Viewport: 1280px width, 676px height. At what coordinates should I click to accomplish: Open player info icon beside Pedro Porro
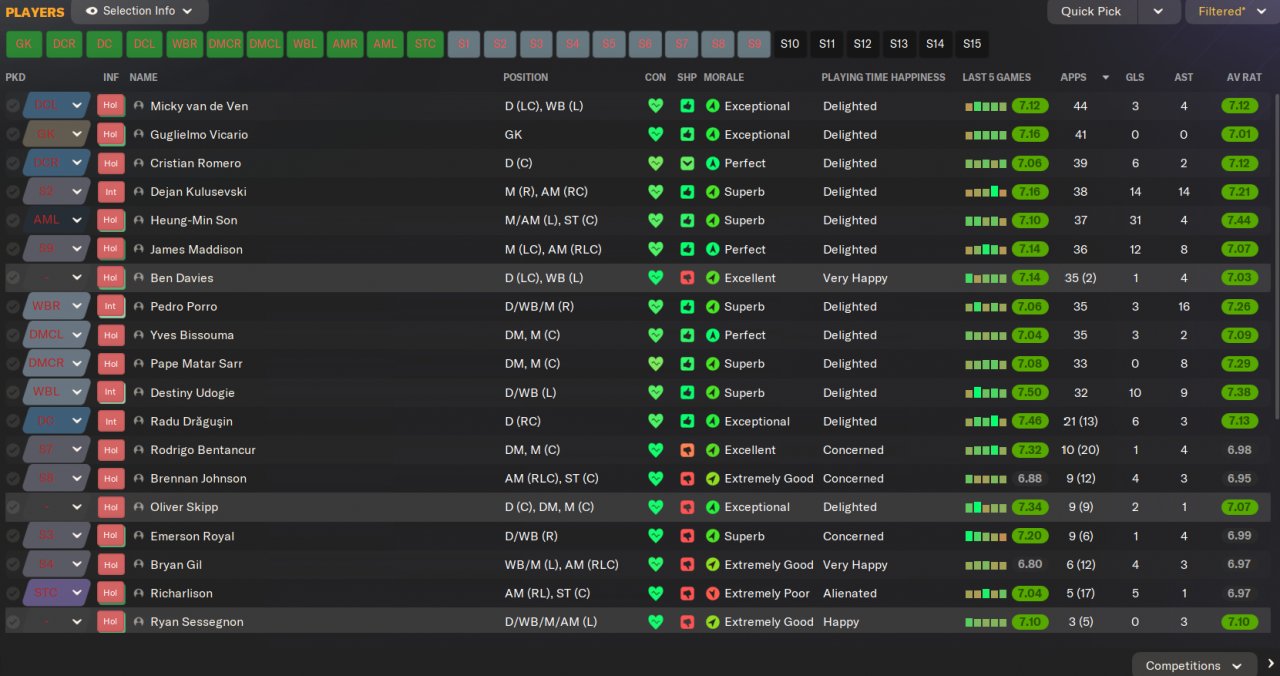139,306
